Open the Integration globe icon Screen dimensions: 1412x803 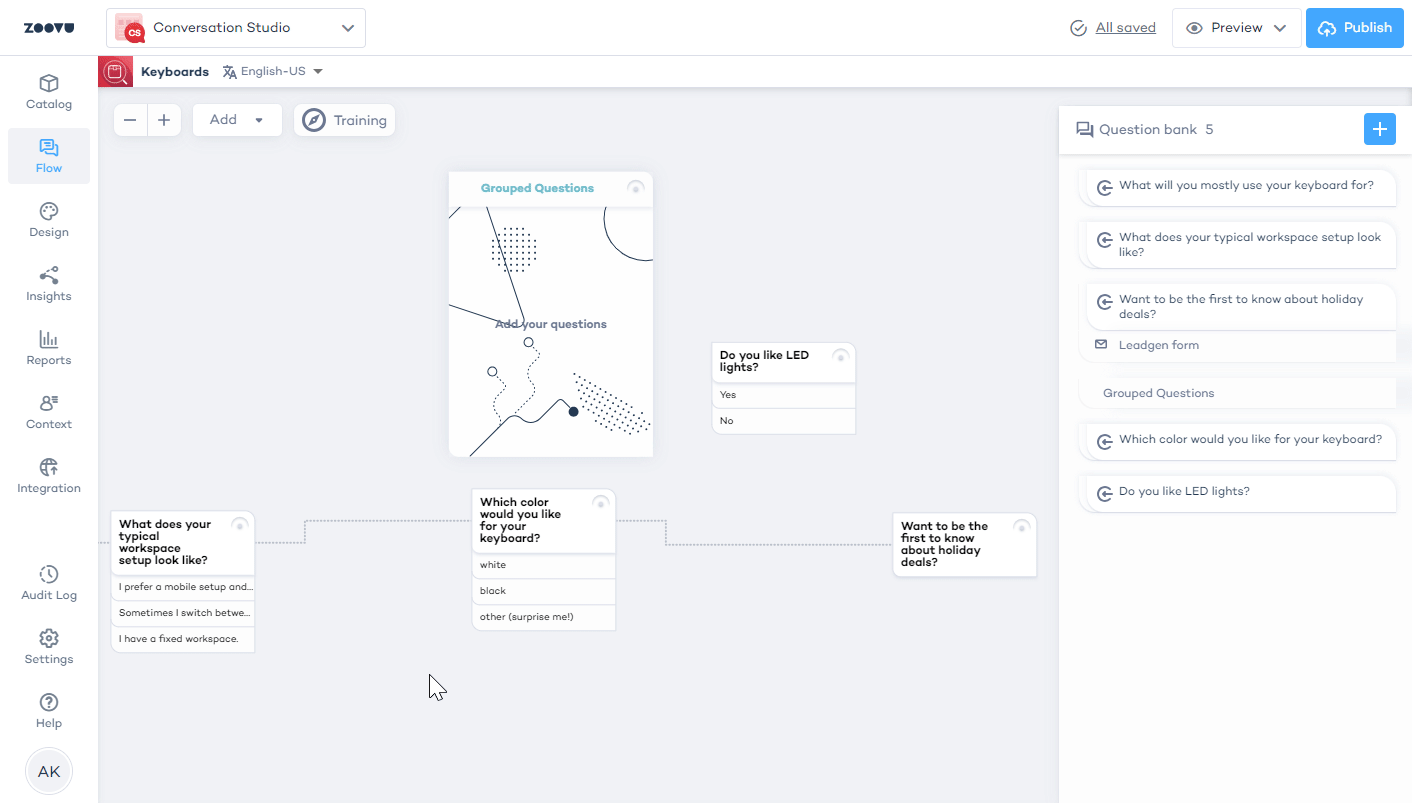[x=49, y=476]
